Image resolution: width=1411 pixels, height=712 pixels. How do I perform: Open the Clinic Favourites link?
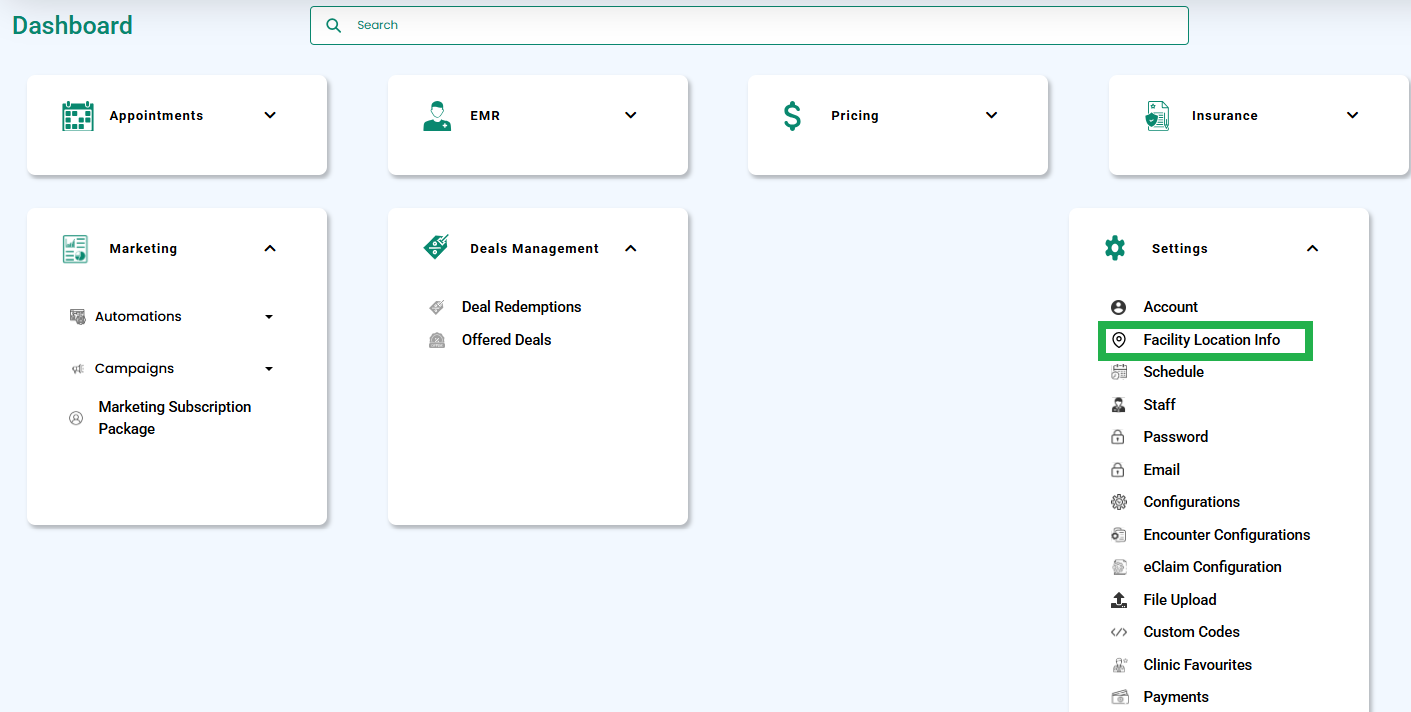click(1197, 665)
